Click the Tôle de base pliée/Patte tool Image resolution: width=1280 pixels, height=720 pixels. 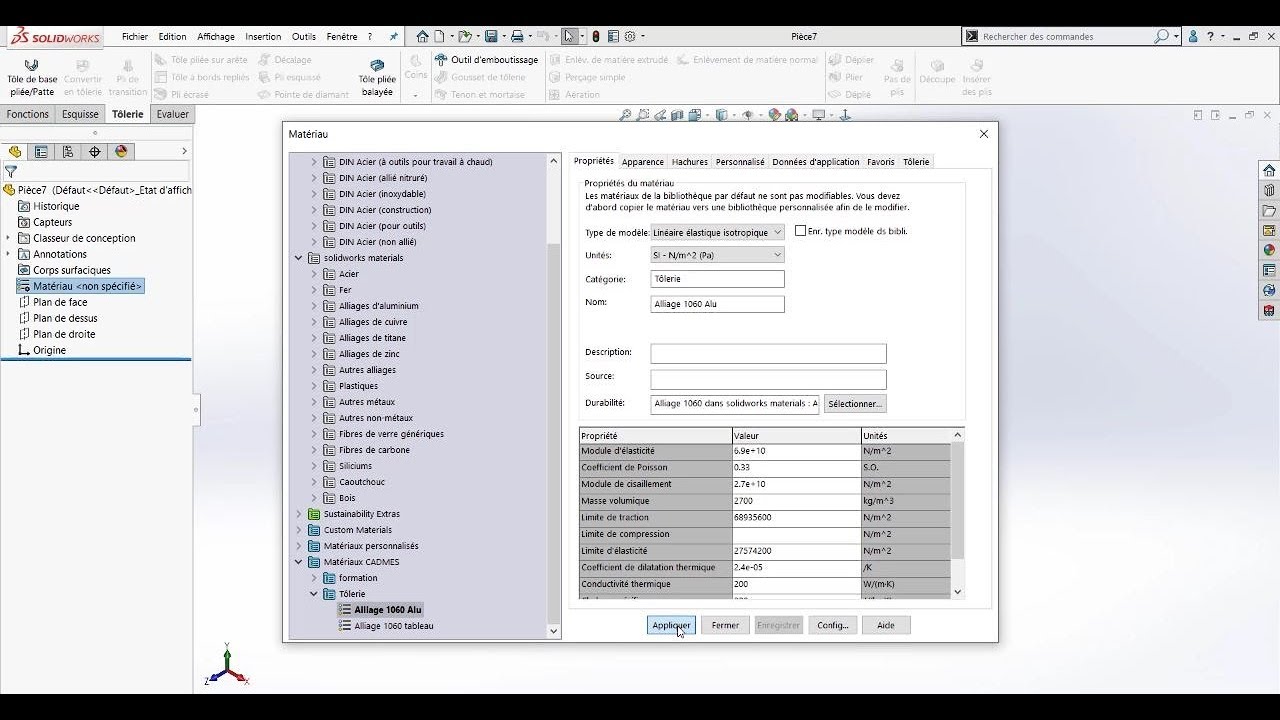(32, 76)
